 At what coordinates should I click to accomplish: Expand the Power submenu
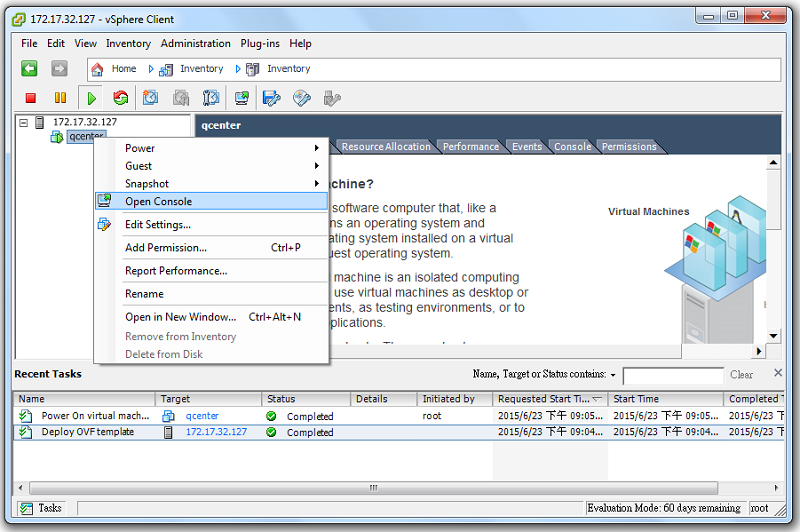point(317,148)
